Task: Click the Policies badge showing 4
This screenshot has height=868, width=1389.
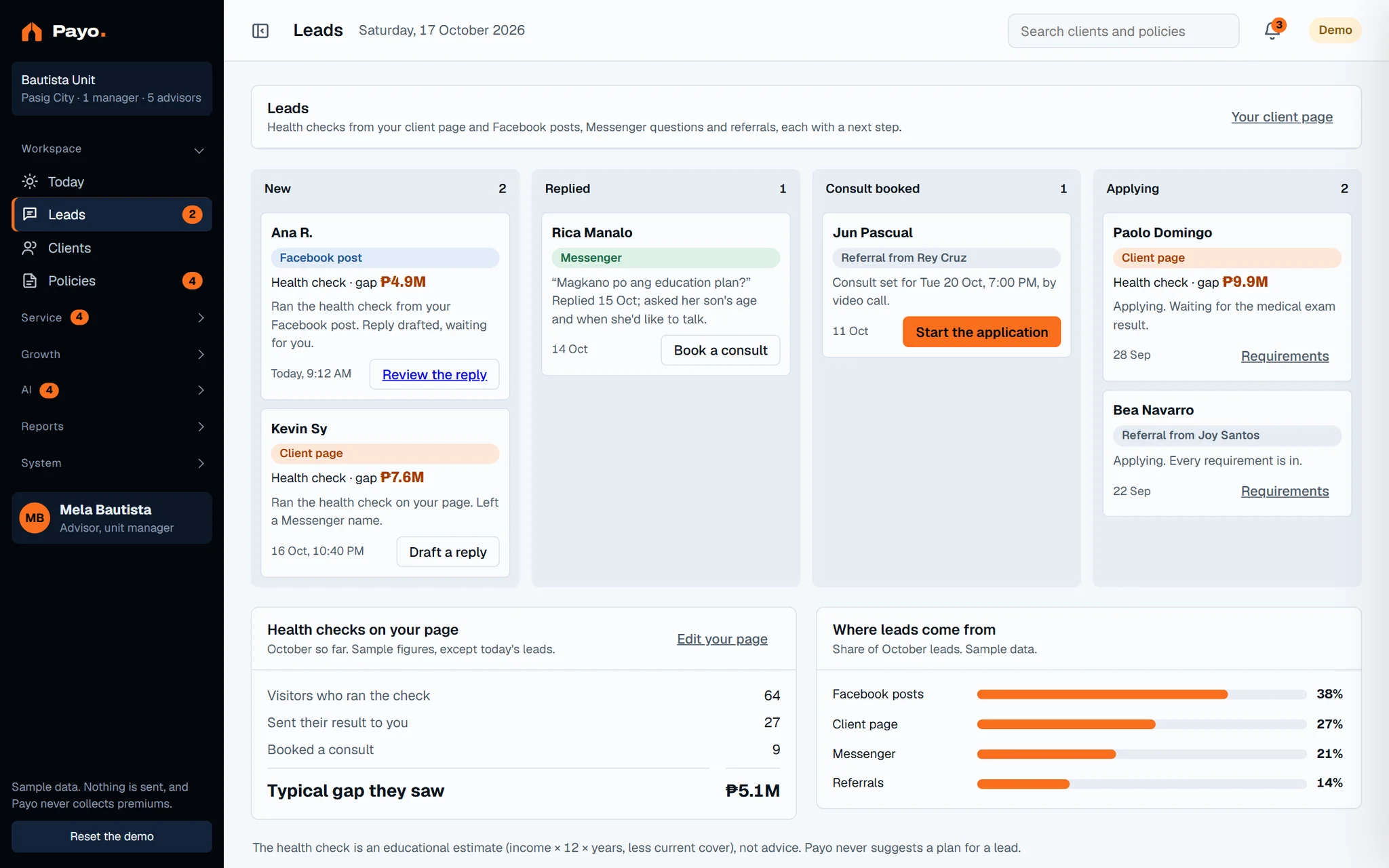Action: (192, 281)
